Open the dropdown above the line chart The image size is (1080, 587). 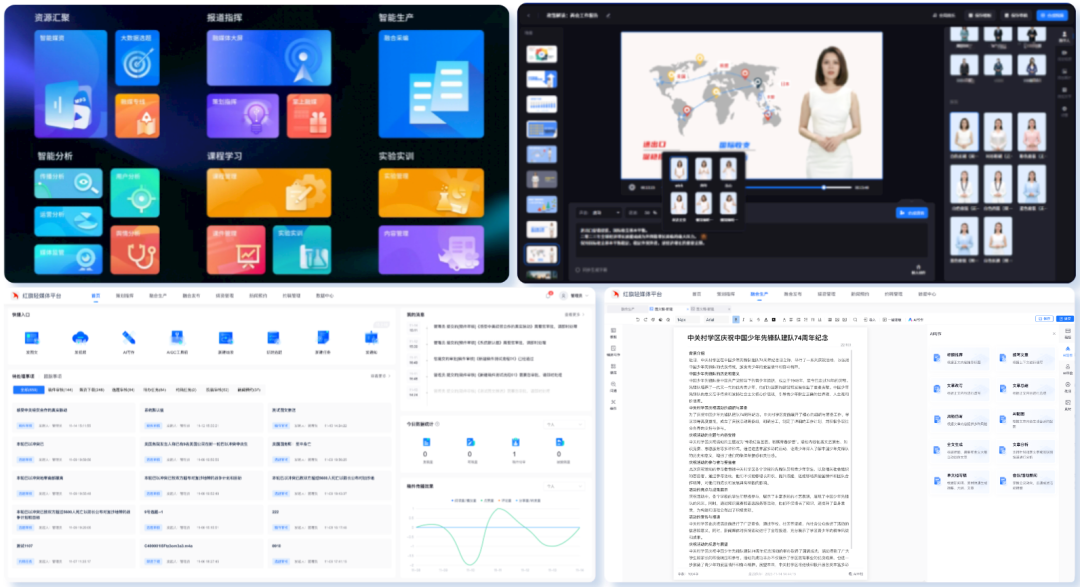point(557,486)
